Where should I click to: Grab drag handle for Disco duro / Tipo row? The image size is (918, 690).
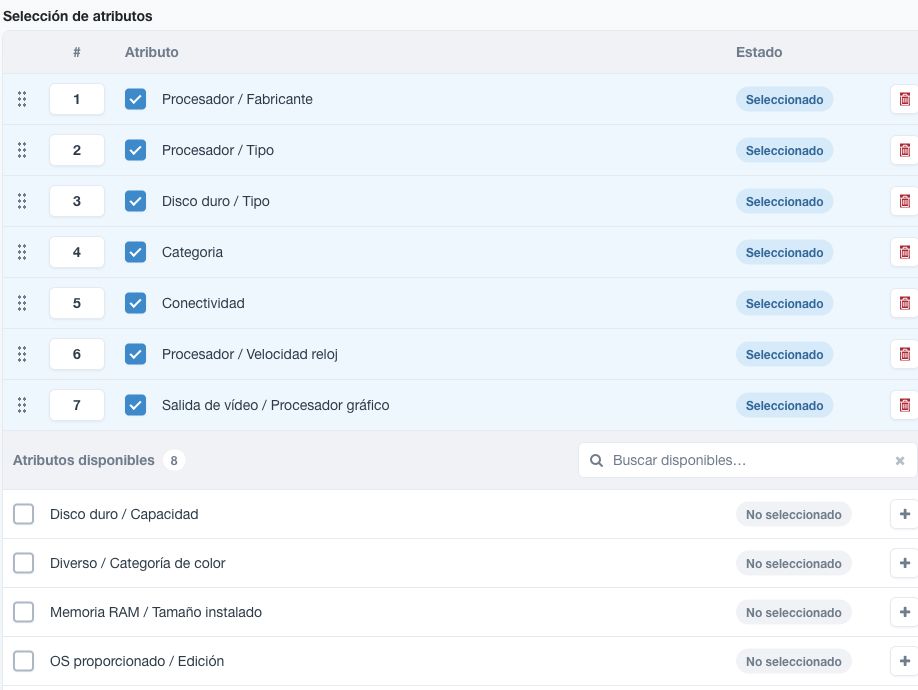22,201
